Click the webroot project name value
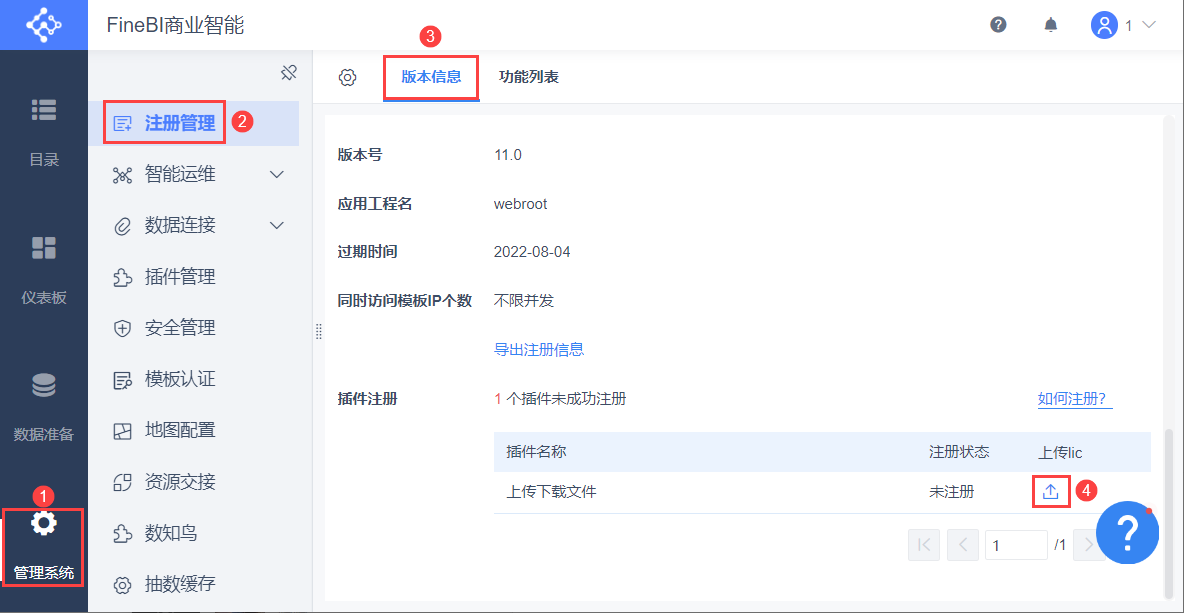Viewport: 1184px width, 613px height. (x=520, y=204)
